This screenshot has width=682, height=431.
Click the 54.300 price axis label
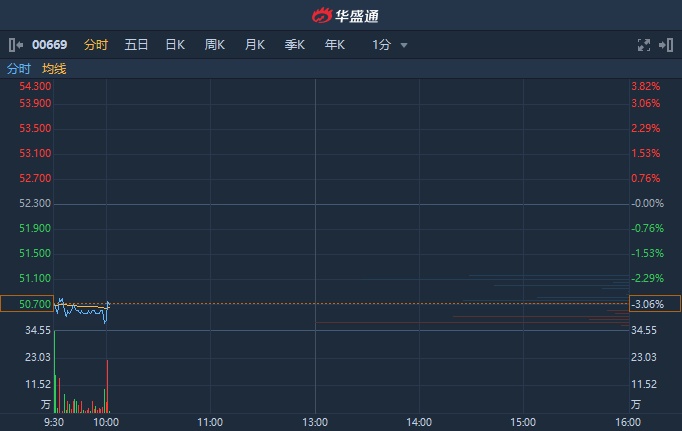pyautogui.click(x=35, y=86)
